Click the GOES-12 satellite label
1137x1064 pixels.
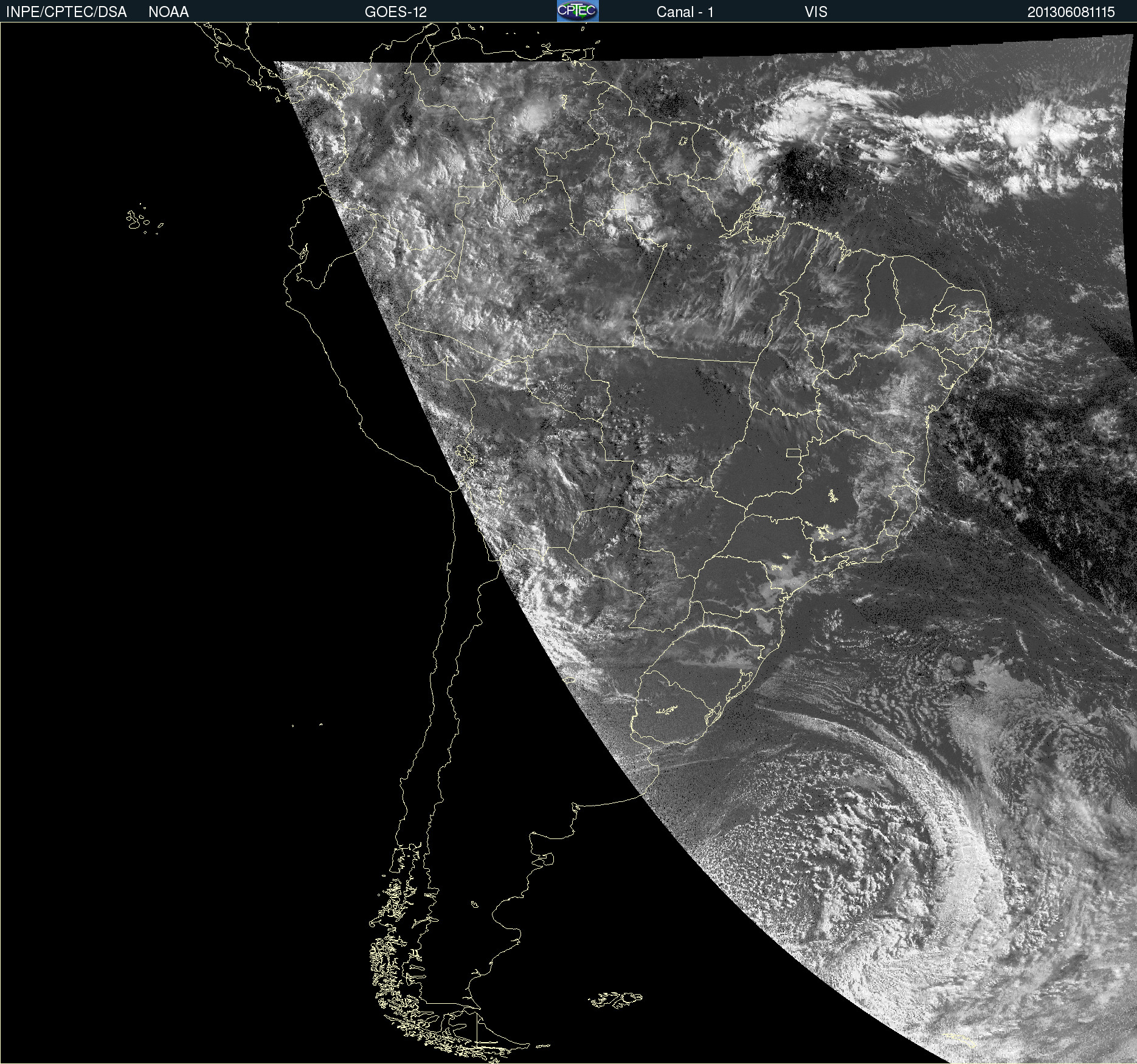click(x=396, y=12)
